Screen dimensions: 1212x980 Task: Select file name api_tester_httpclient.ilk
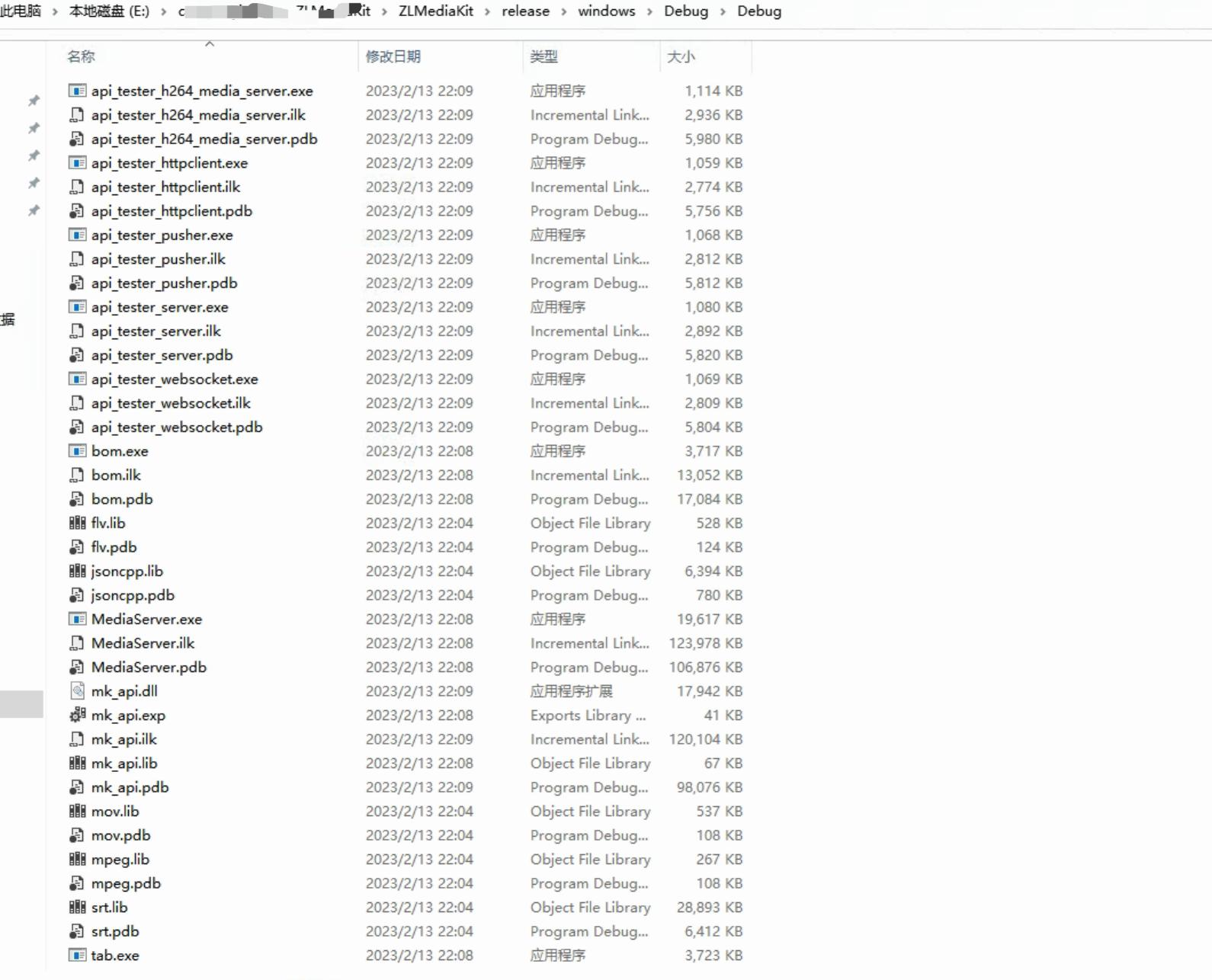(166, 187)
